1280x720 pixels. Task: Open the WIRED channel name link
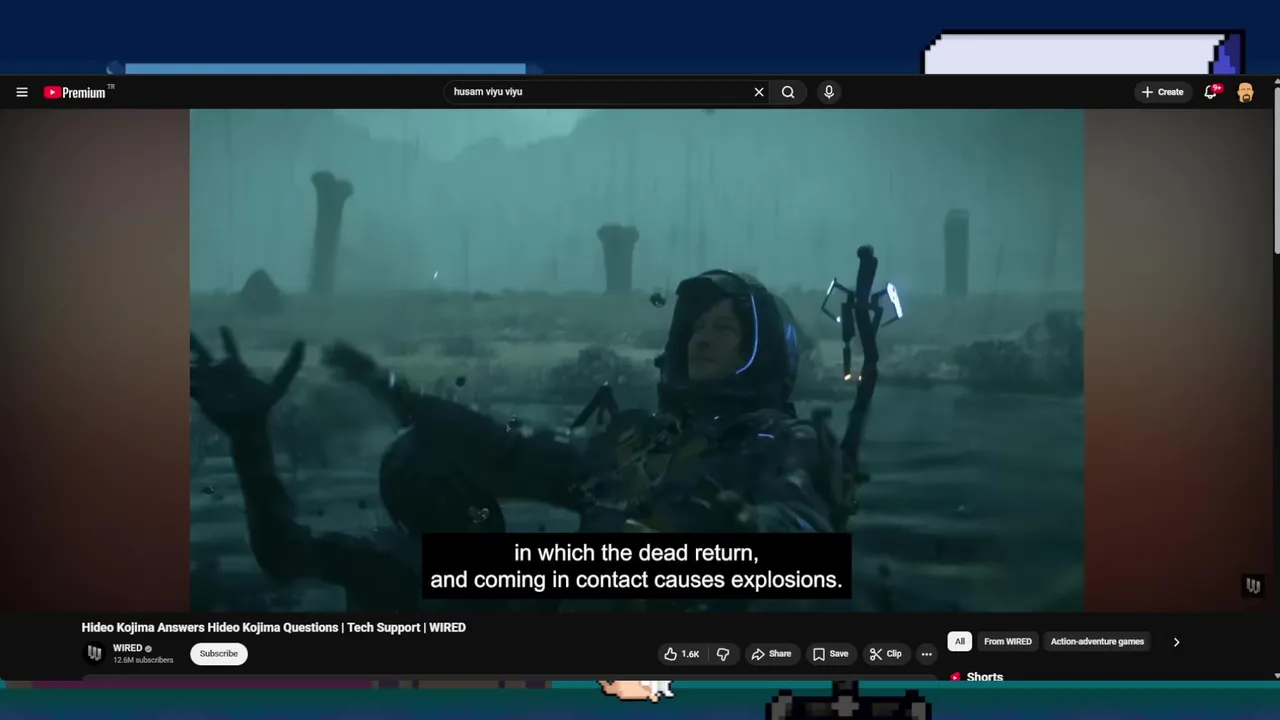pyautogui.click(x=127, y=648)
